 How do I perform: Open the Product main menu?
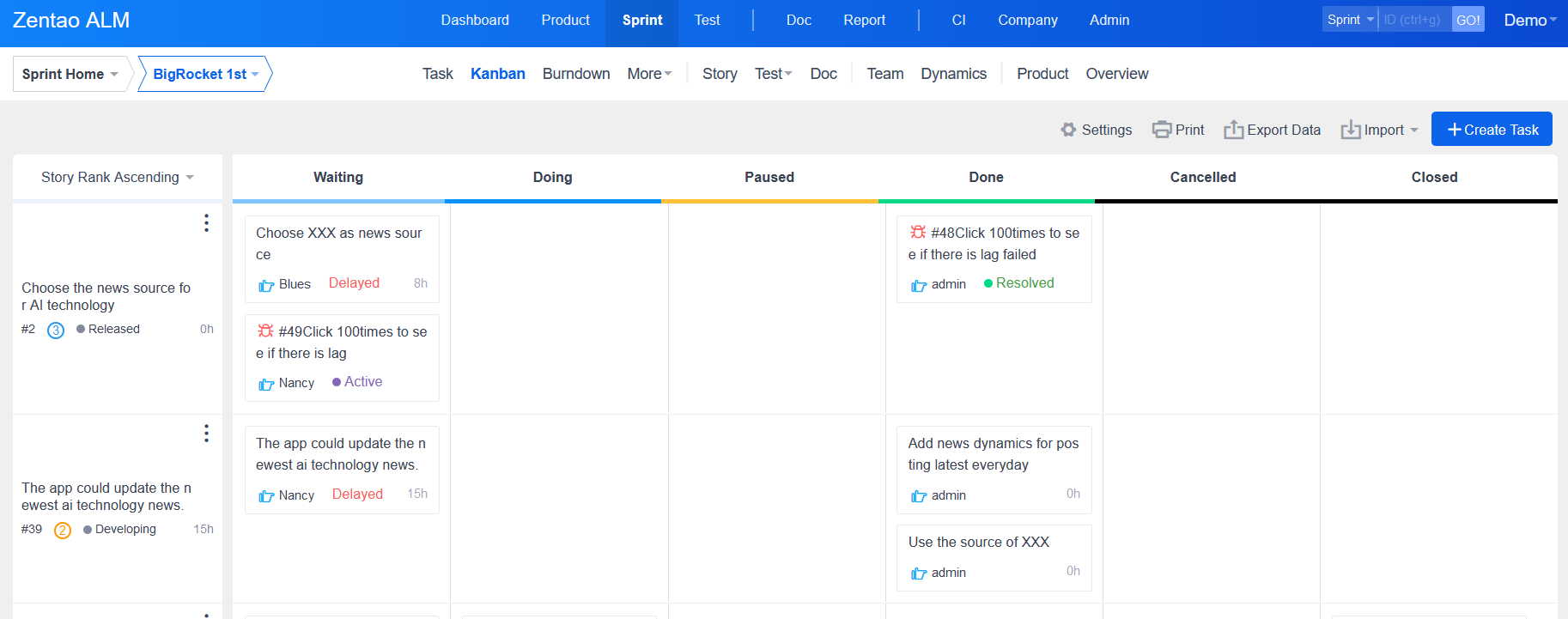click(x=565, y=20)
